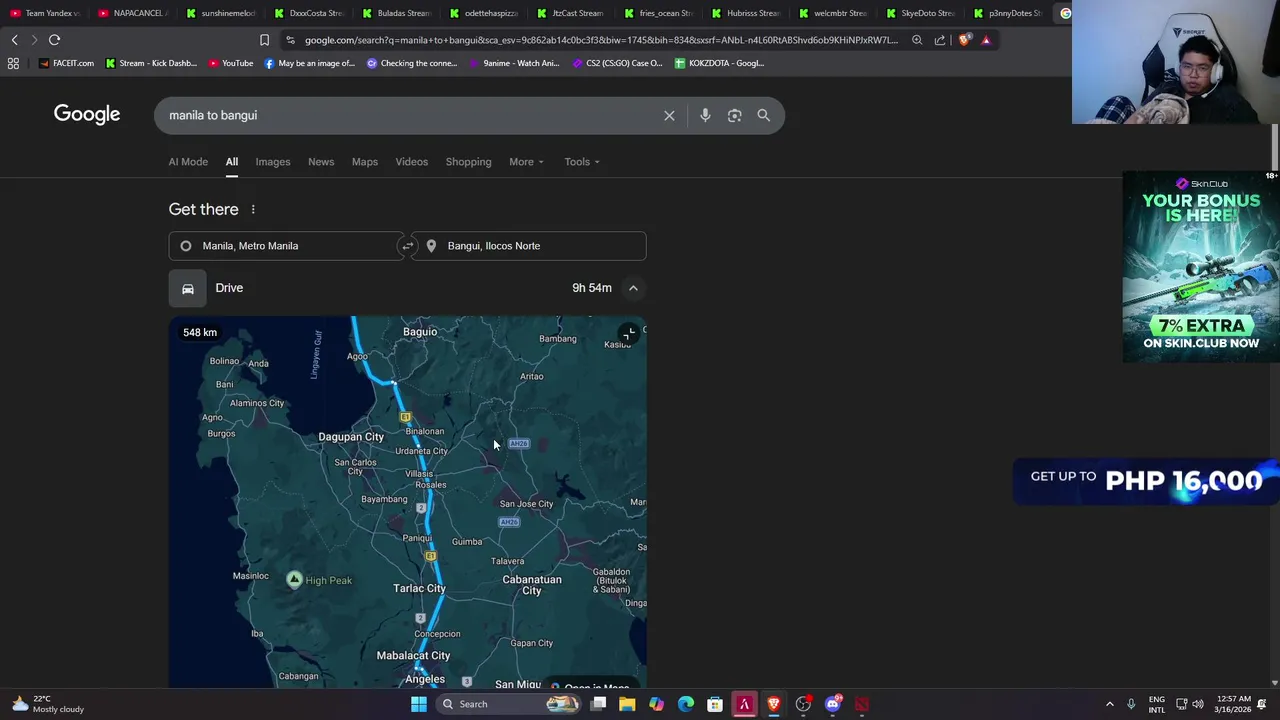Open the volume control in system tray
Image resolution: width=1280 pixels, height=720 pixels.
click(x=1198, y=704)
